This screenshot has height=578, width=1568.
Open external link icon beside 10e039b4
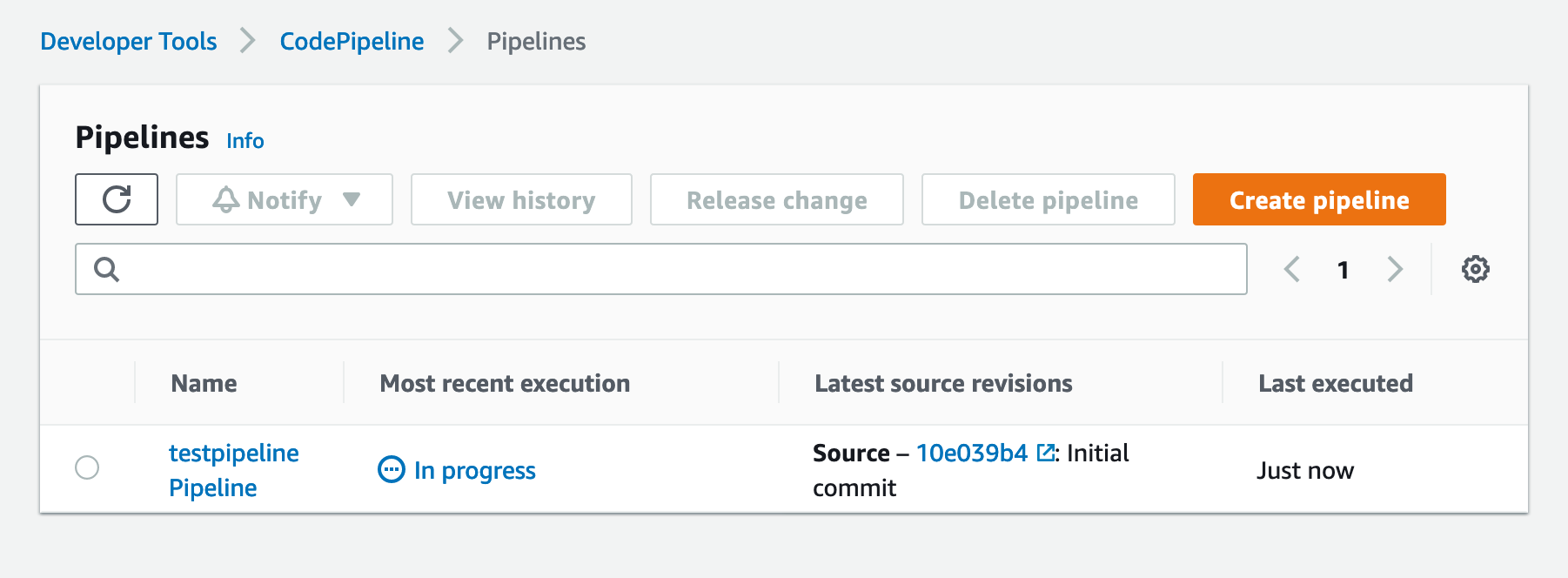coord(1045,453)
